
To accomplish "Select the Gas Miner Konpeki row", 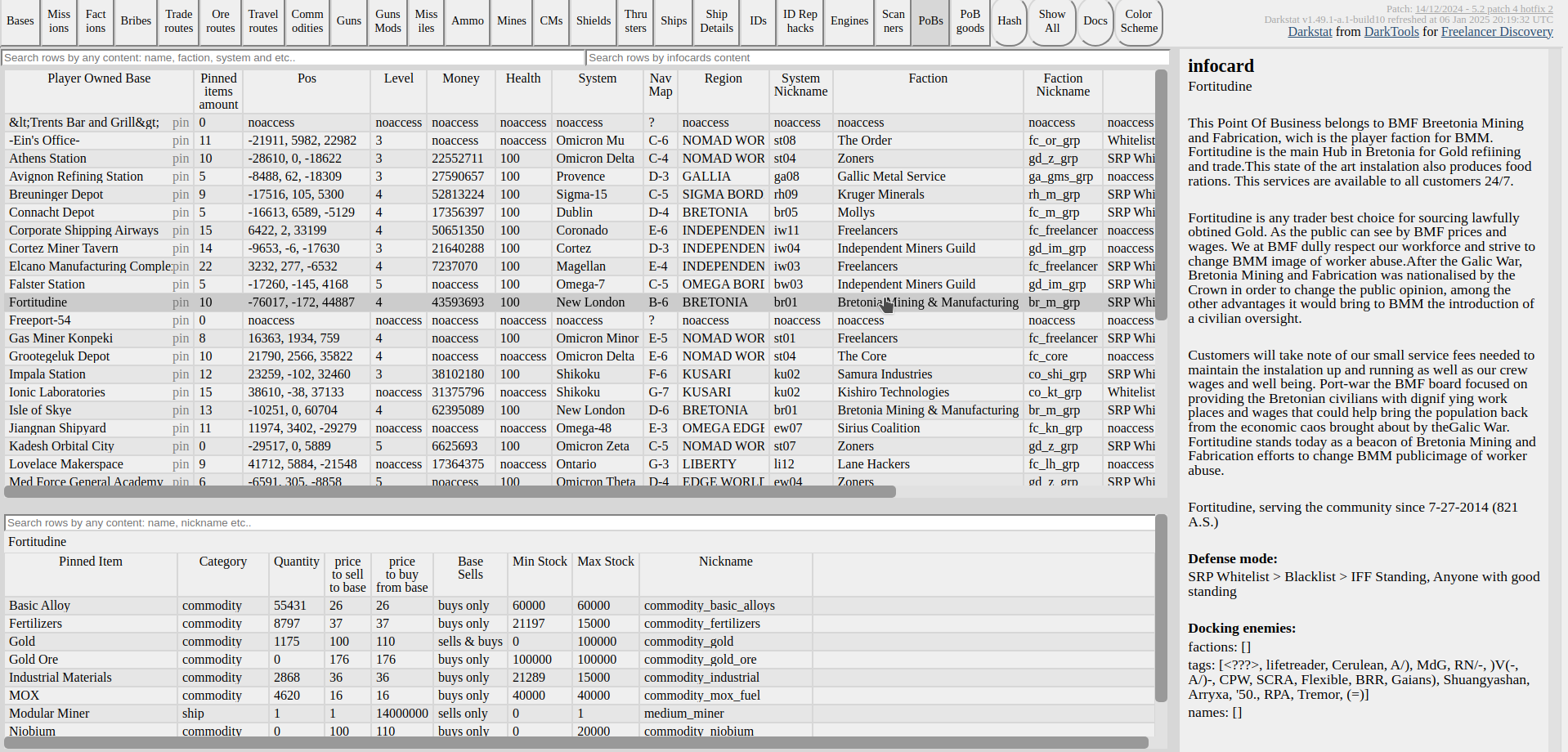I will pos(580,338).
